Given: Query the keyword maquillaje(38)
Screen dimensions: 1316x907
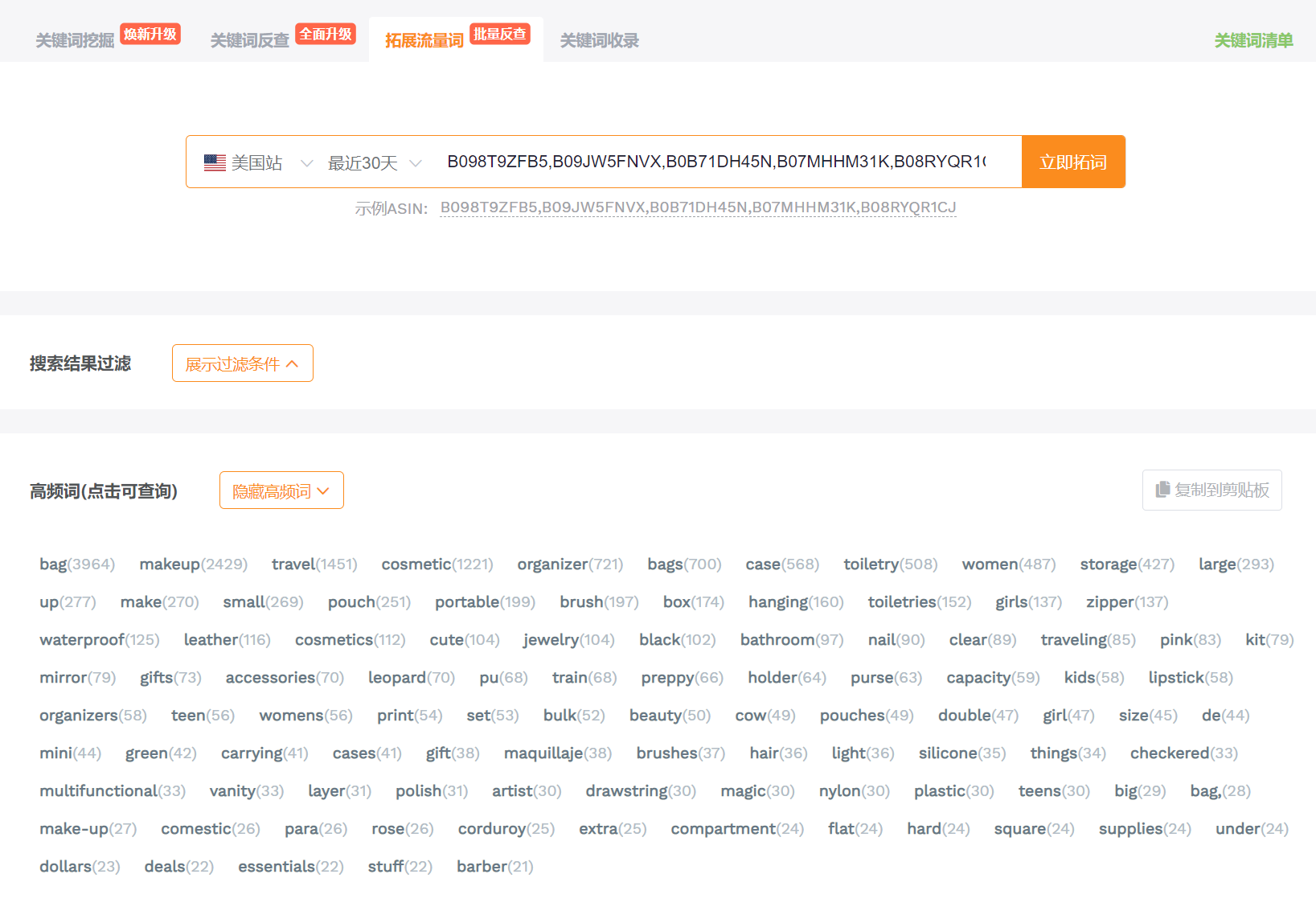Looking at the screenshot, I should coord(558,753).
